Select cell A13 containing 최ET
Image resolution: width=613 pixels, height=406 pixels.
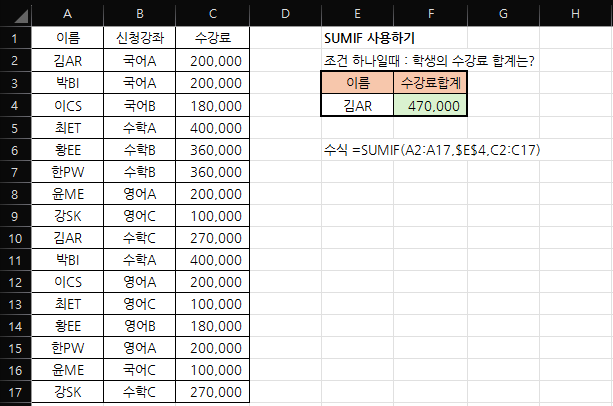click(x=68, y=304)
